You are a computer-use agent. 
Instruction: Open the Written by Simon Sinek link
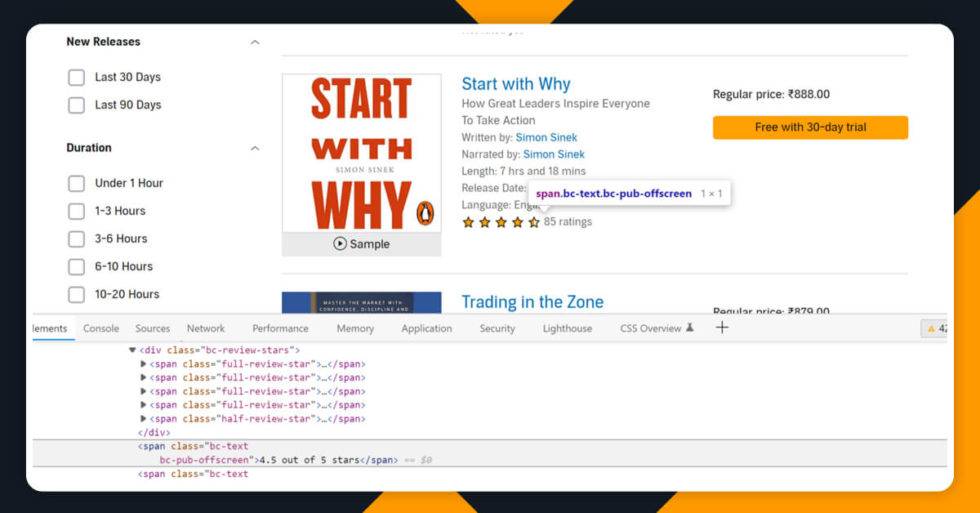[546, 137]
